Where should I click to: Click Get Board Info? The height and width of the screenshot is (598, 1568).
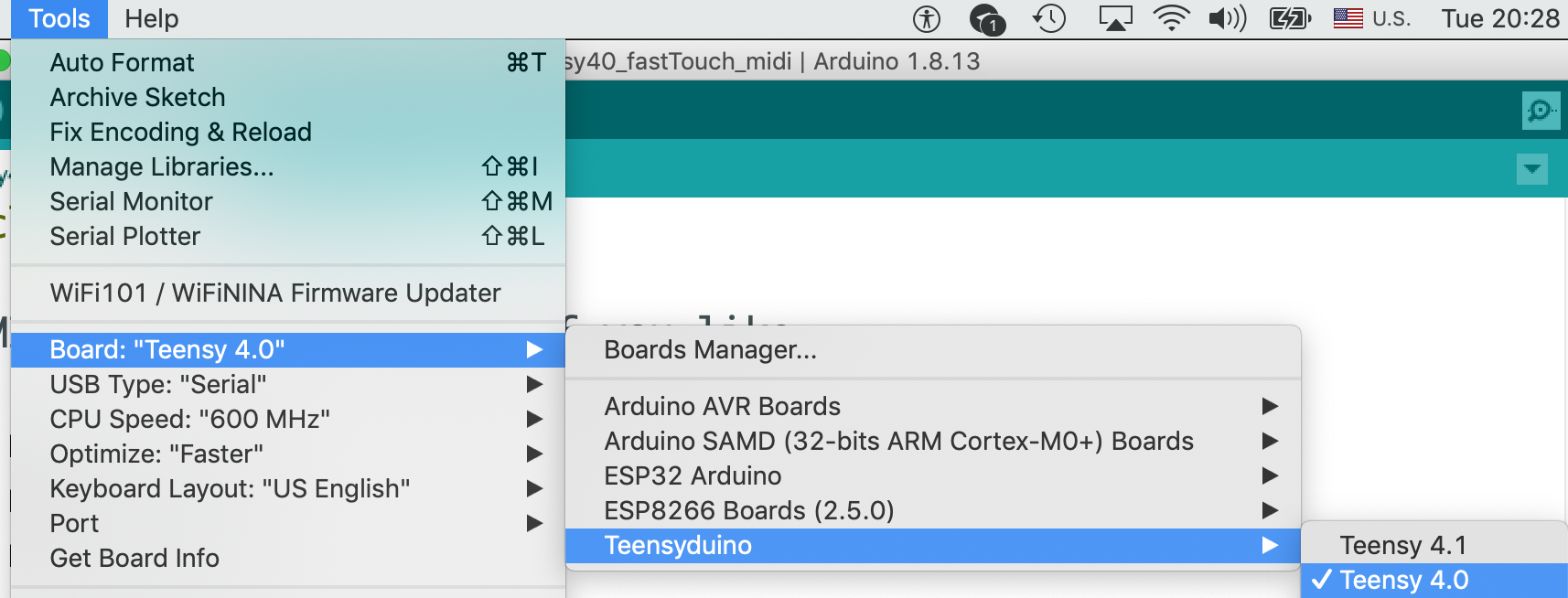(288, 558)
